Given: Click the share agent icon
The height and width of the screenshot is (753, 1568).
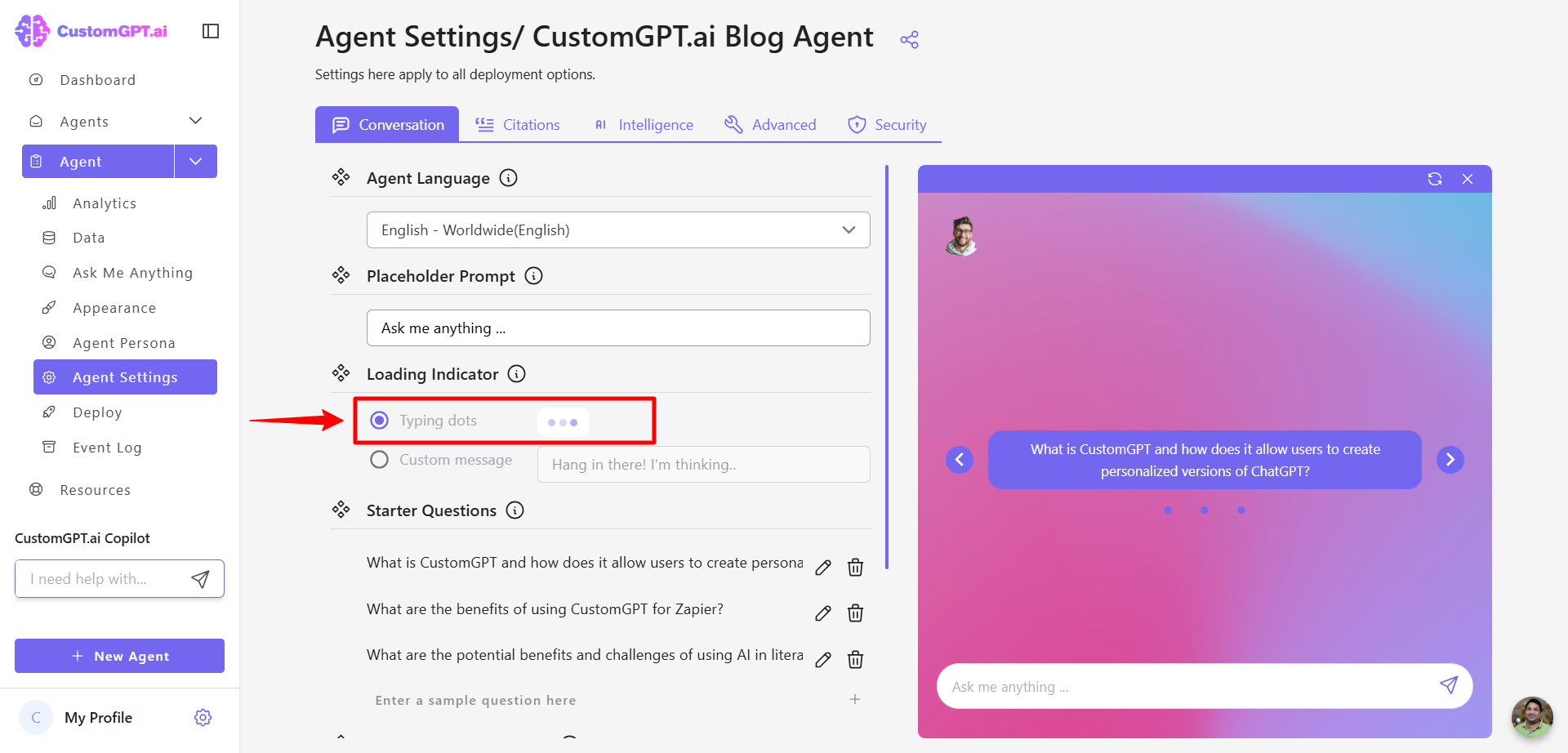Looking at the screenshot, I should 909,39.
